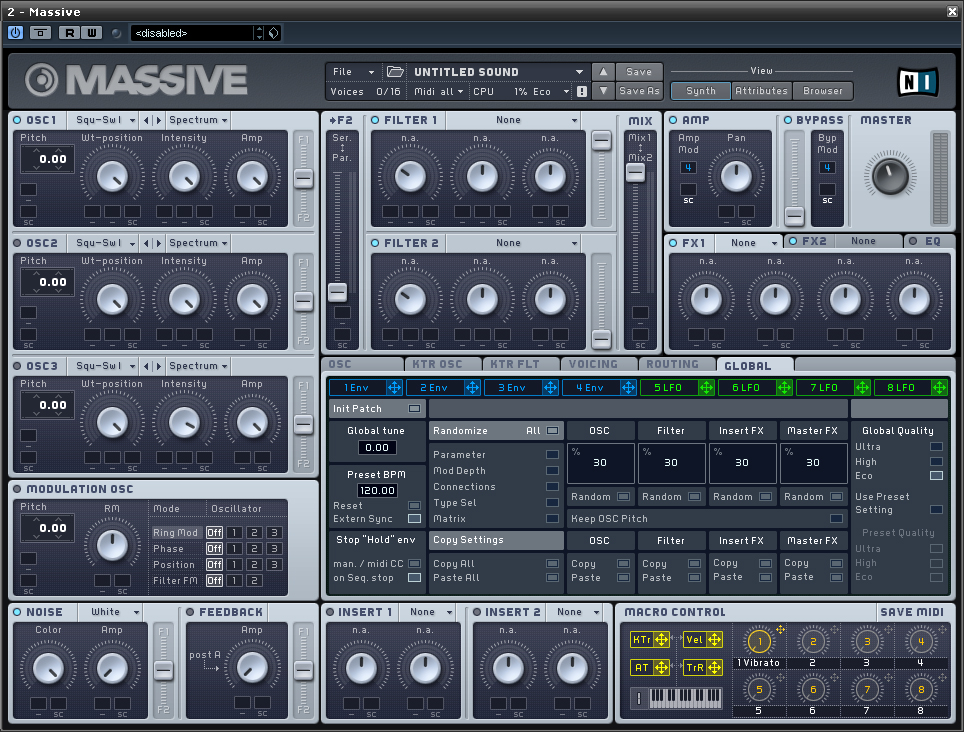The image size is (964, 732).
Task: Click OSC1 previous wavetable arrow
Action: 146,120
